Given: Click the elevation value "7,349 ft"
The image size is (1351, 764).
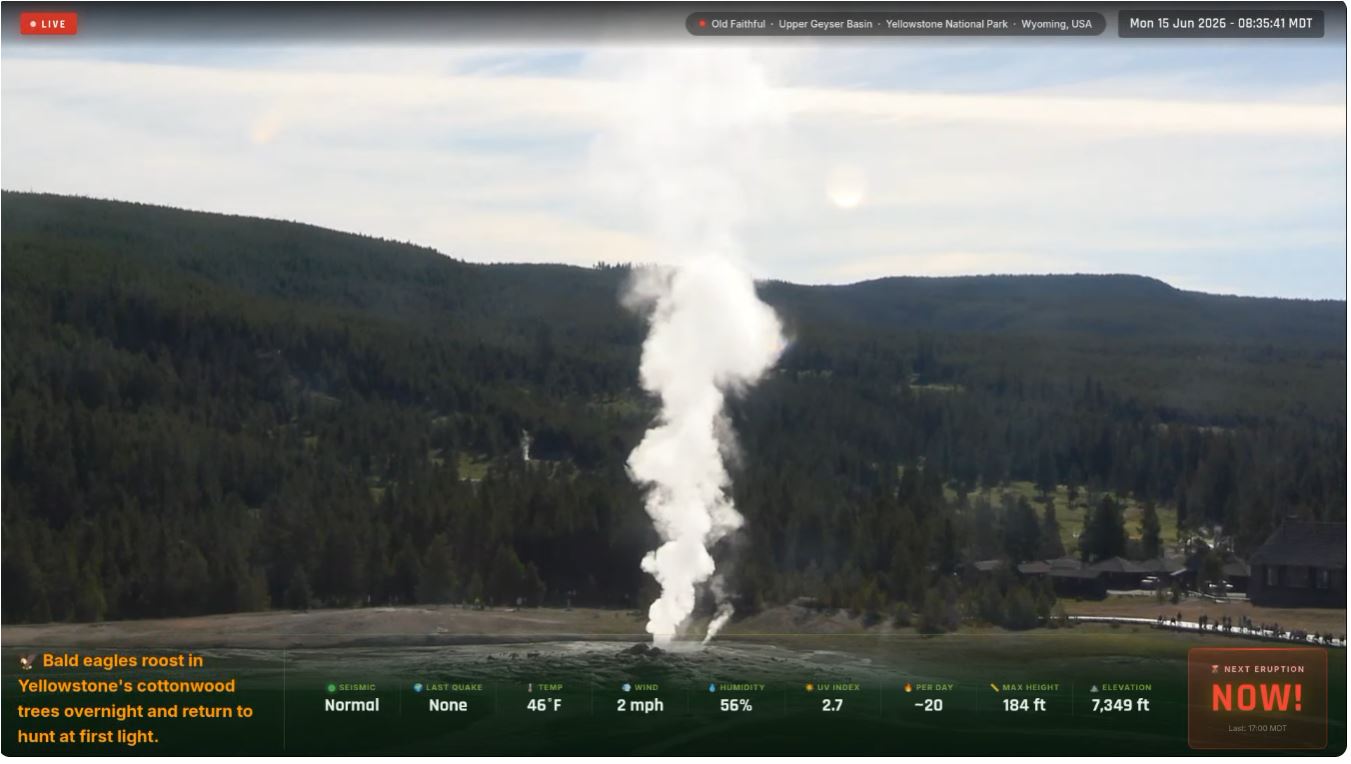Looking at the screenshot, I should pyautogui.click(x=1120, y=705).
